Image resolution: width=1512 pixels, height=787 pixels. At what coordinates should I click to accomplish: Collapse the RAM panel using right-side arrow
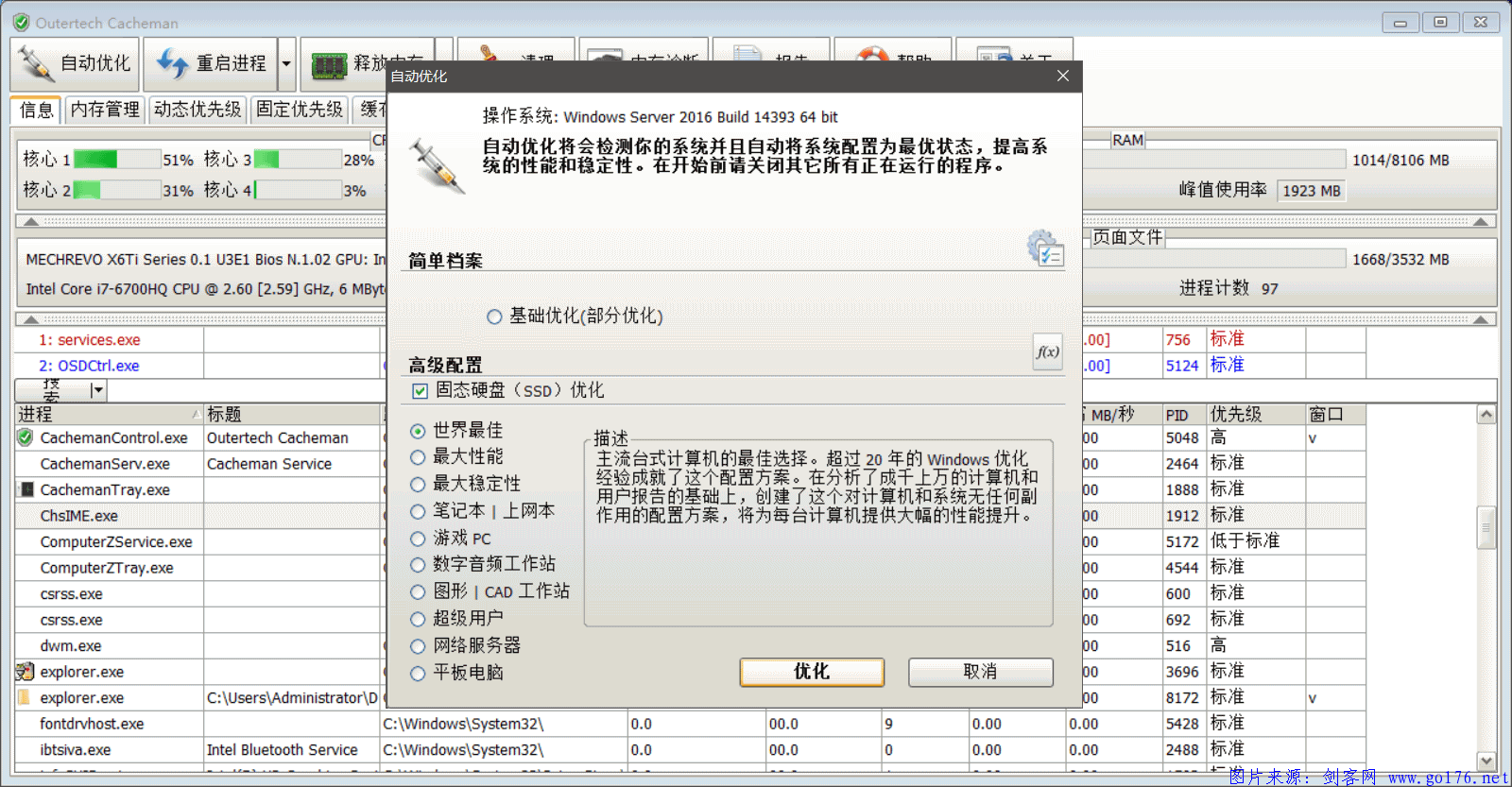[1481, 221]
